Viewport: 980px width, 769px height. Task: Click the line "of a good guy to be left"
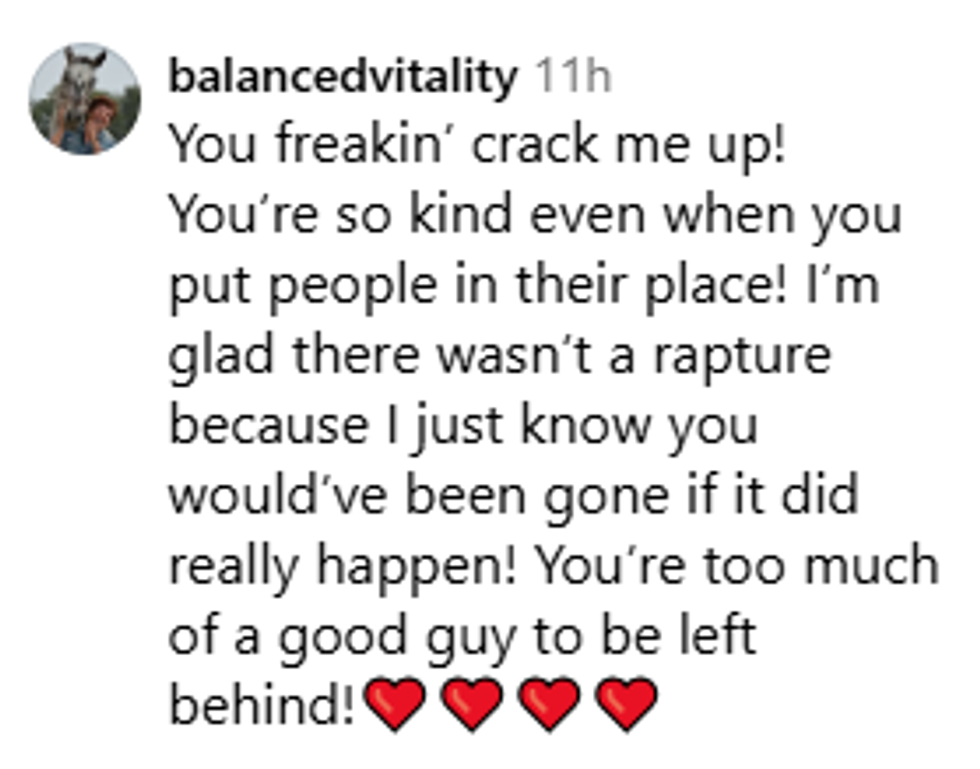pos(461,637)
